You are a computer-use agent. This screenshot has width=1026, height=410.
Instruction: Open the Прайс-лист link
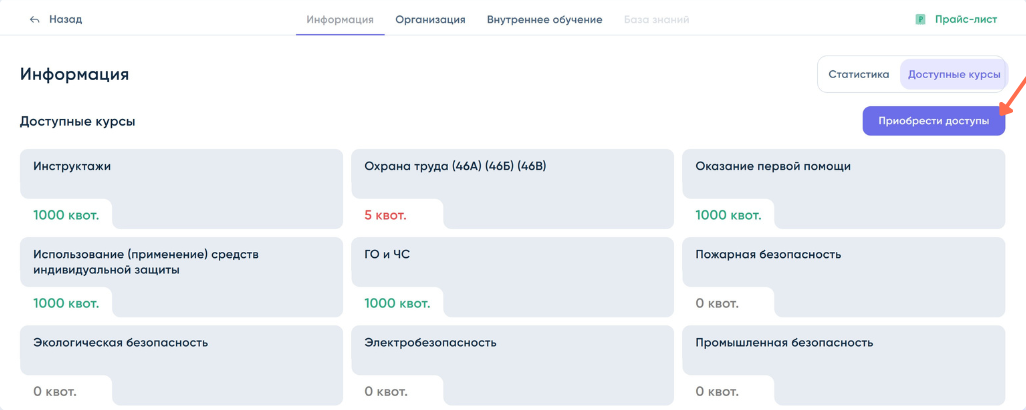tap(965, 20)
